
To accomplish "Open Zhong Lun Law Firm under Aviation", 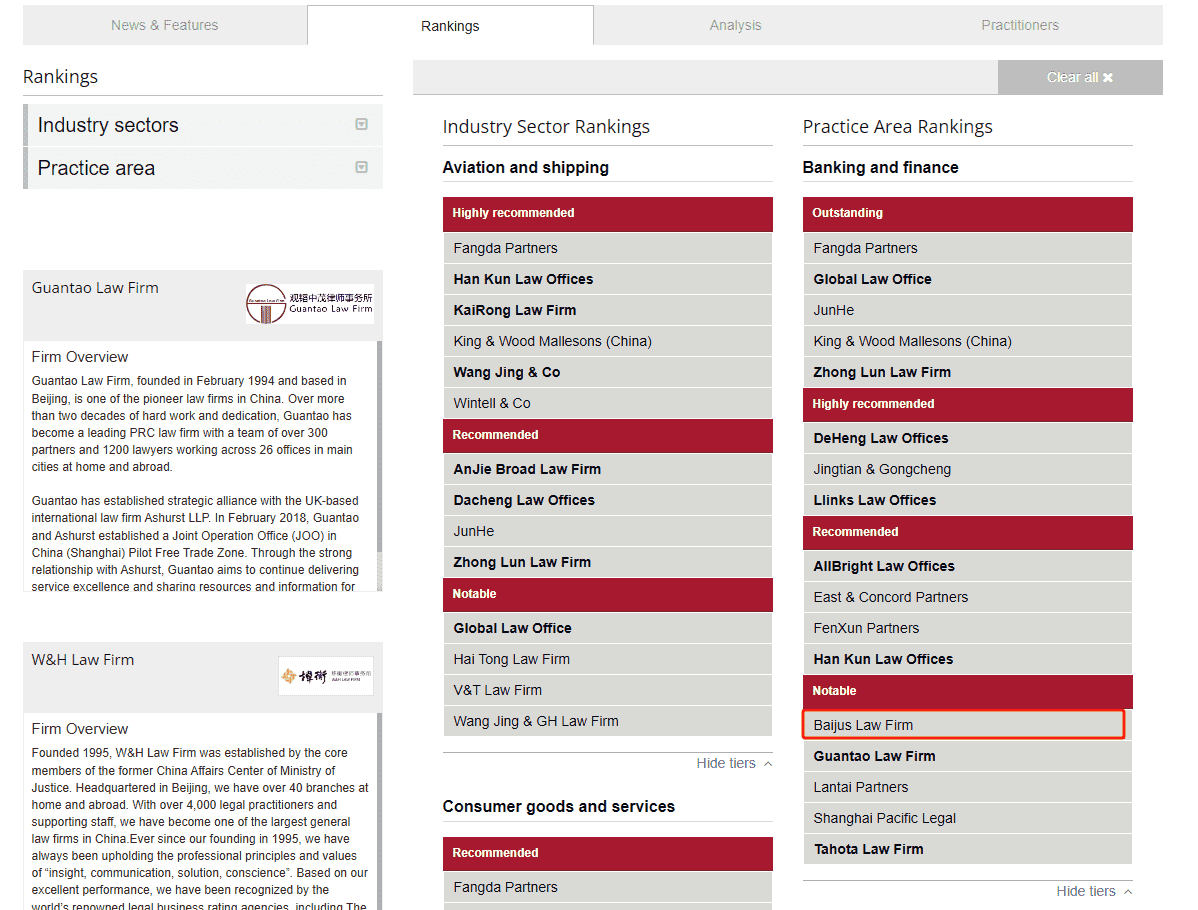I will (607, 562).
